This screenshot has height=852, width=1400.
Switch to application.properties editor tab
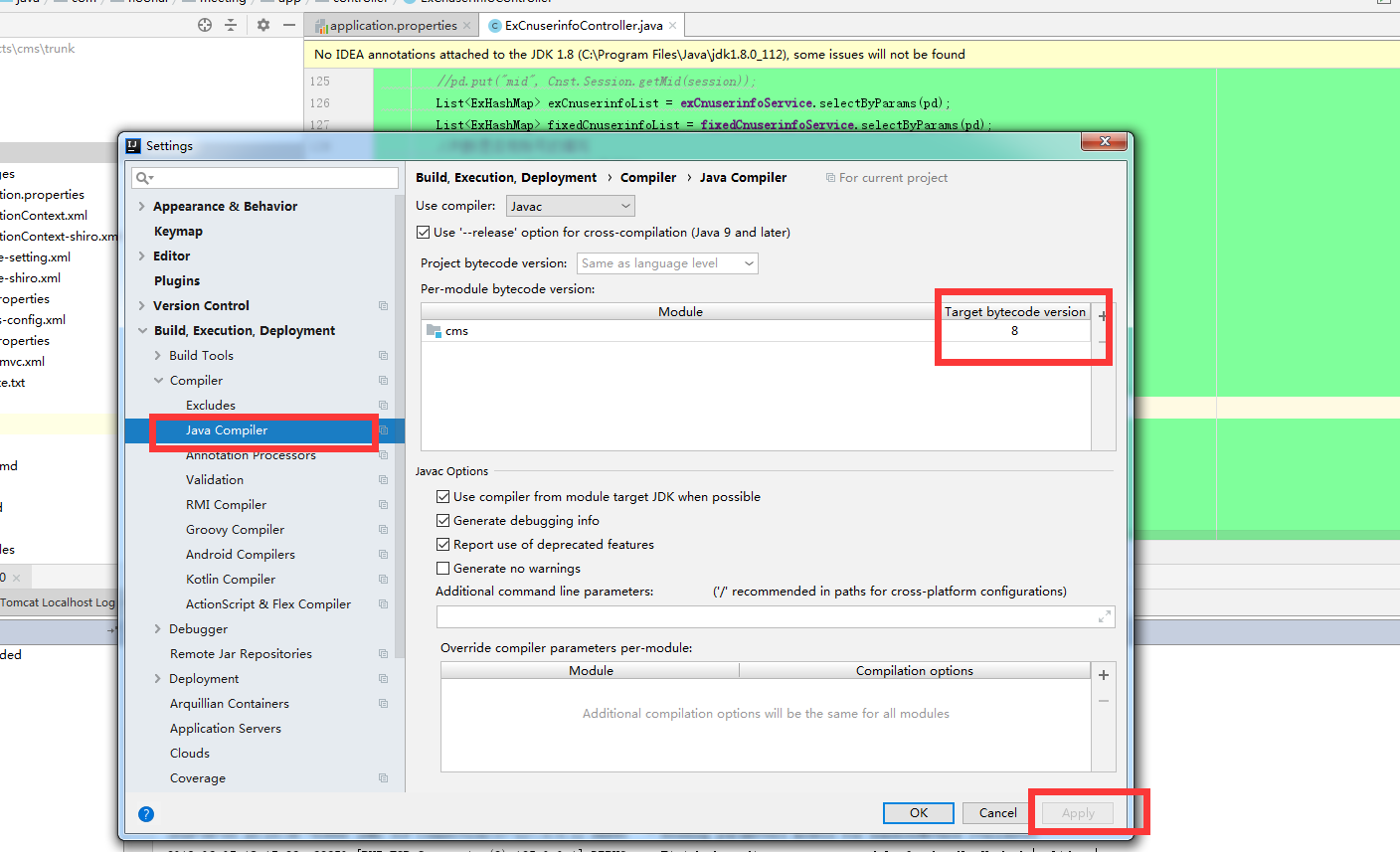393,26
